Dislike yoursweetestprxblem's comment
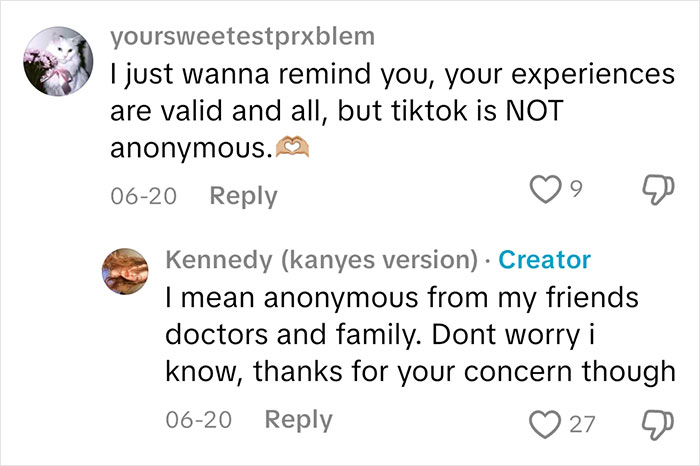This screenshot has height=466, width=700. click(658, 190)
